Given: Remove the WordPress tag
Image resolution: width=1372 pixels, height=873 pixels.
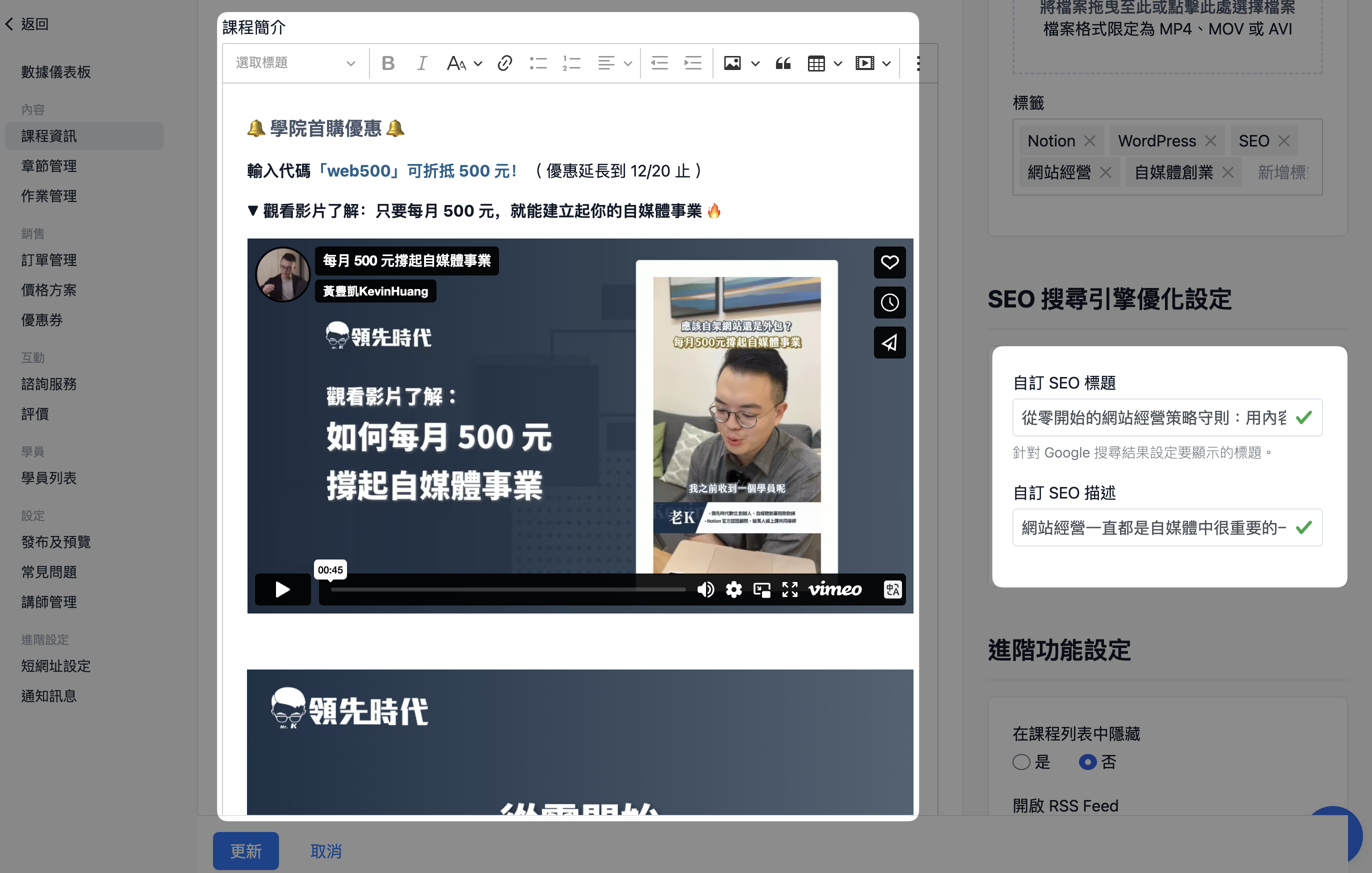Looking at the screenshot, I should point(1211,141).
